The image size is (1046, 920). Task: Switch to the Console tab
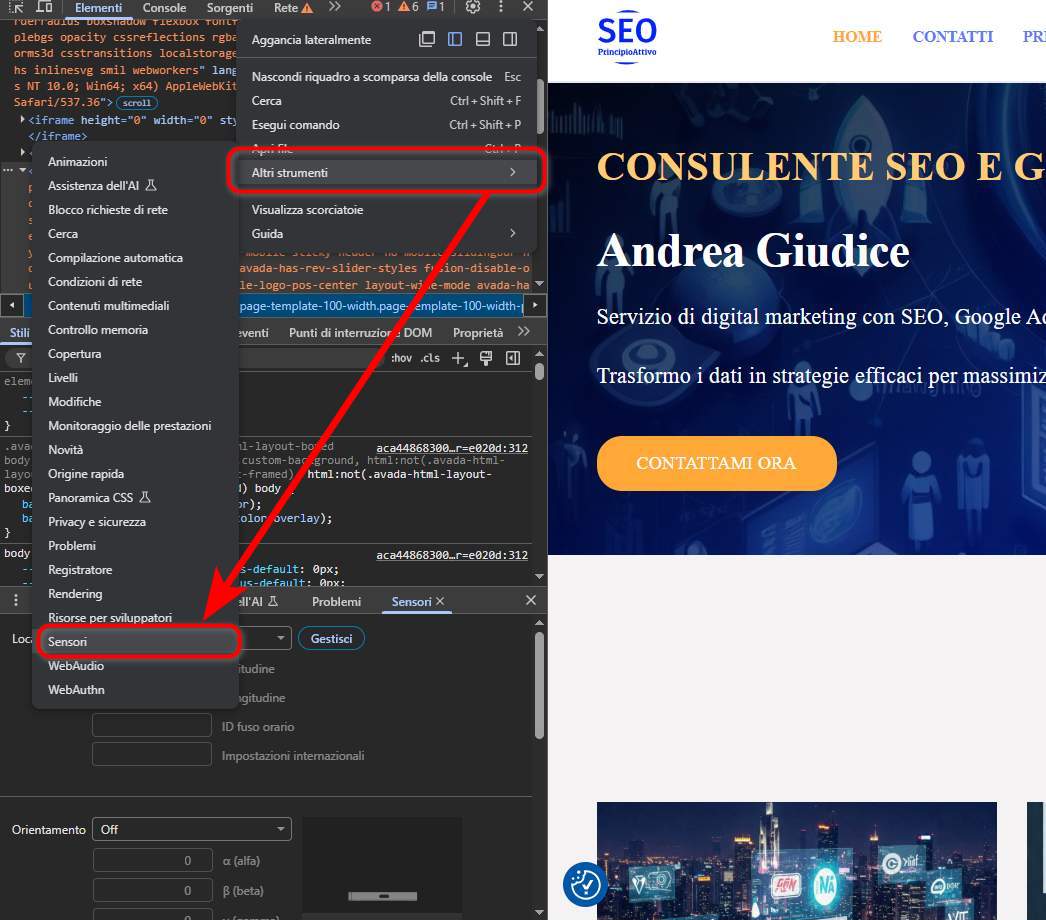point(164,8)
